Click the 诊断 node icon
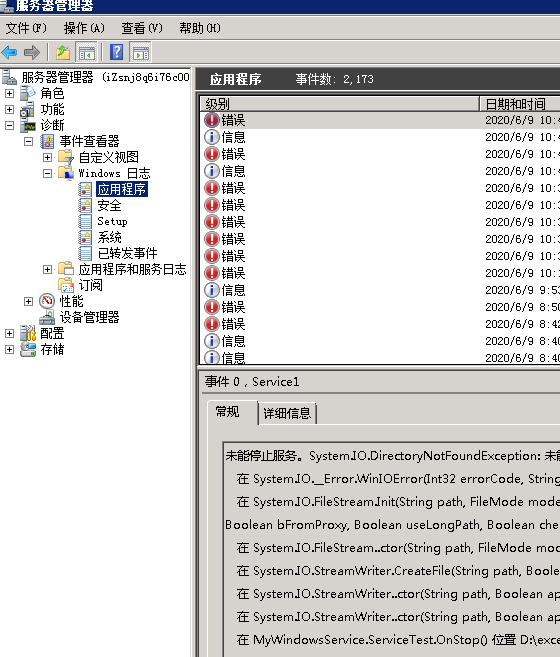 tap(28, 125)
